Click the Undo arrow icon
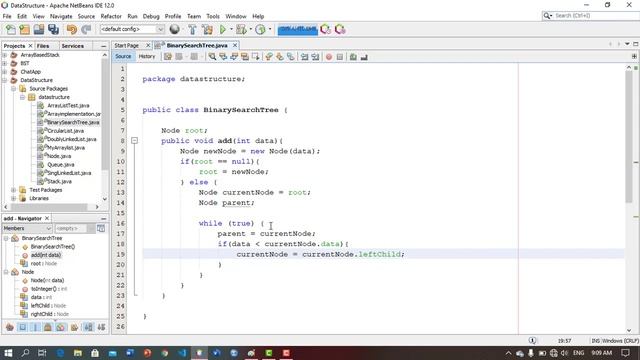 pos(71,29)
